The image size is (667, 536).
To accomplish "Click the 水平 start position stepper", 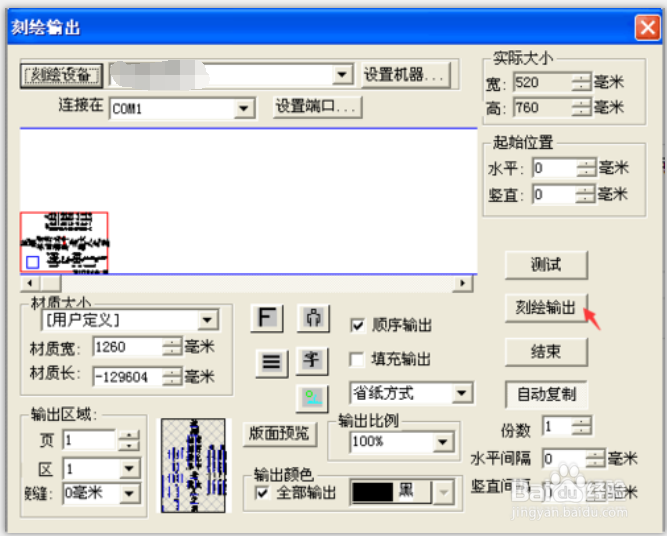I will coord(587,168).
